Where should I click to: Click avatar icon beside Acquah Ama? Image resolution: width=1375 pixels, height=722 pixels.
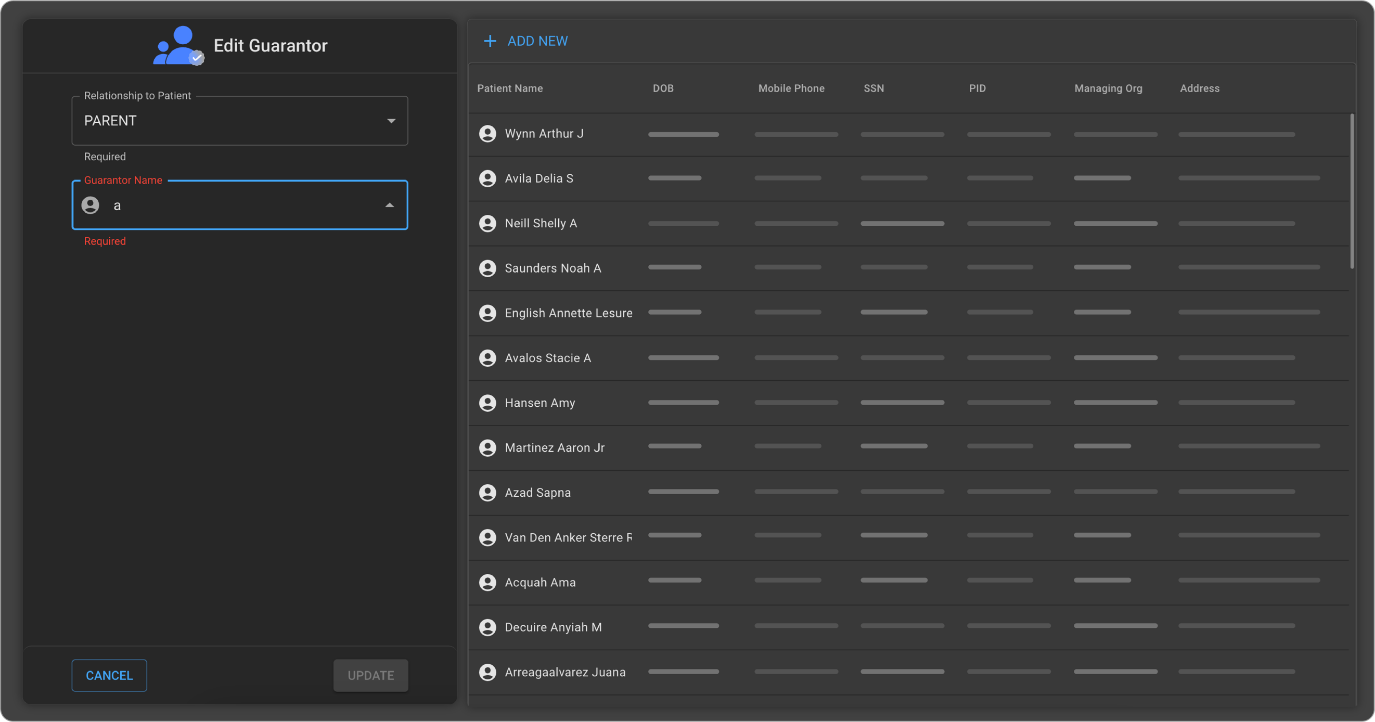(x=488, y=582)
